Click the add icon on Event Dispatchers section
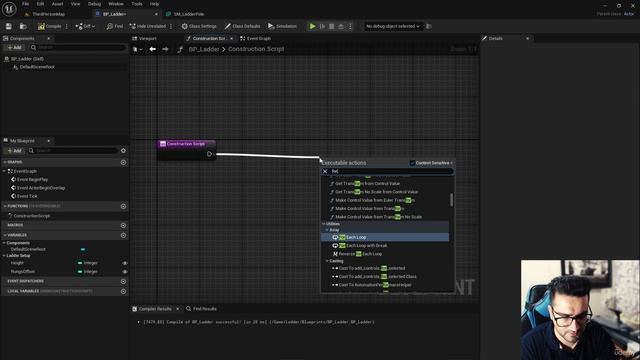The width and height of the screenshot is (640, 360). (123, 281)
